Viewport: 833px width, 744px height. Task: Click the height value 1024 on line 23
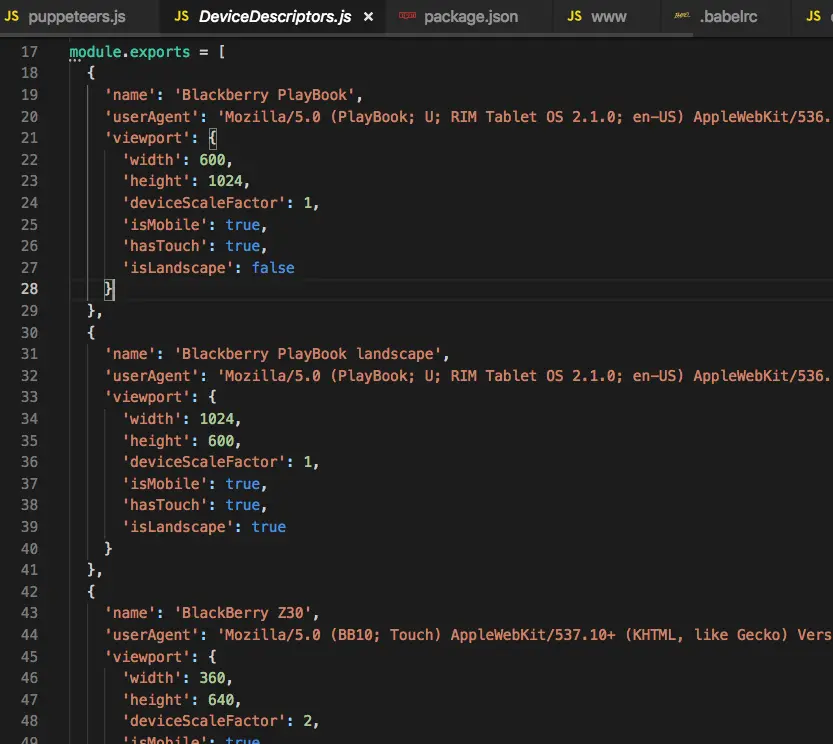225,181
